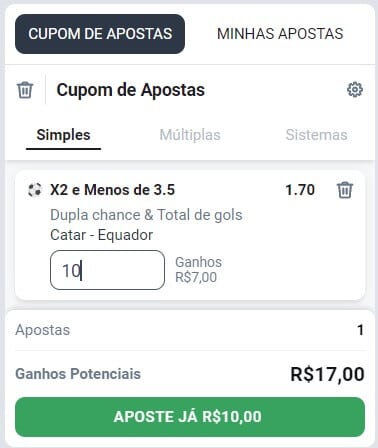The image size is (378, 448).
Task: Click the Catar - Equador match name
Action: [x=102, y=235]
